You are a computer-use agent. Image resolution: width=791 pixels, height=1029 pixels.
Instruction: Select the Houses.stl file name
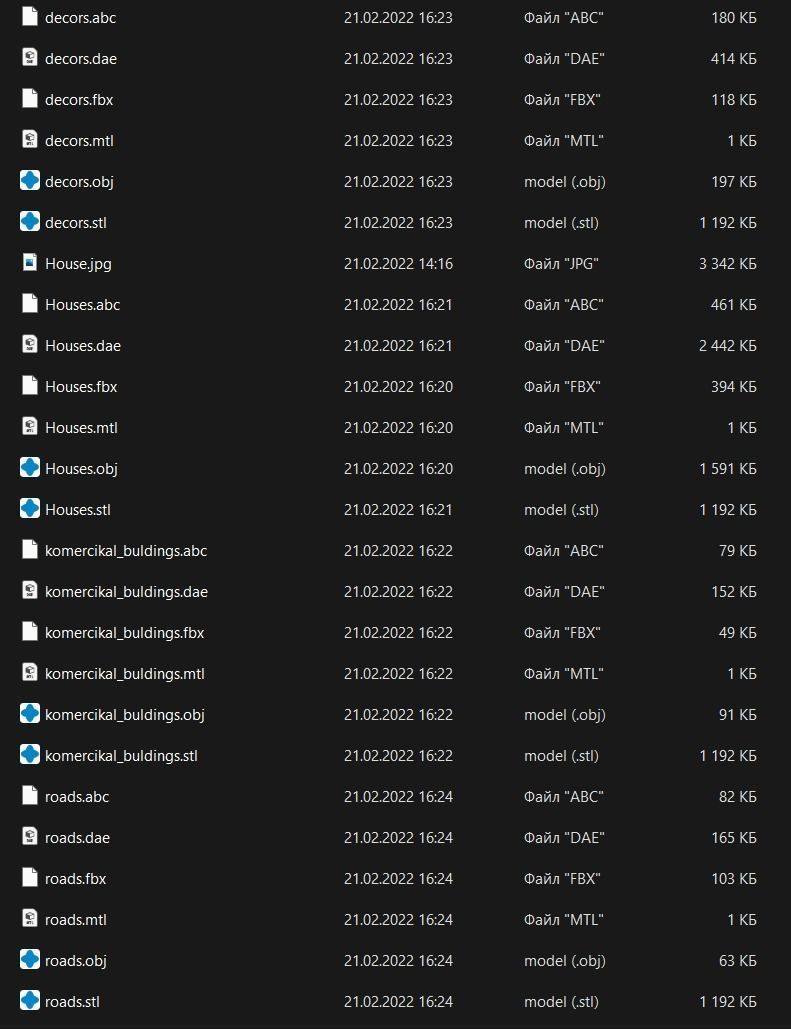[78, 509]
